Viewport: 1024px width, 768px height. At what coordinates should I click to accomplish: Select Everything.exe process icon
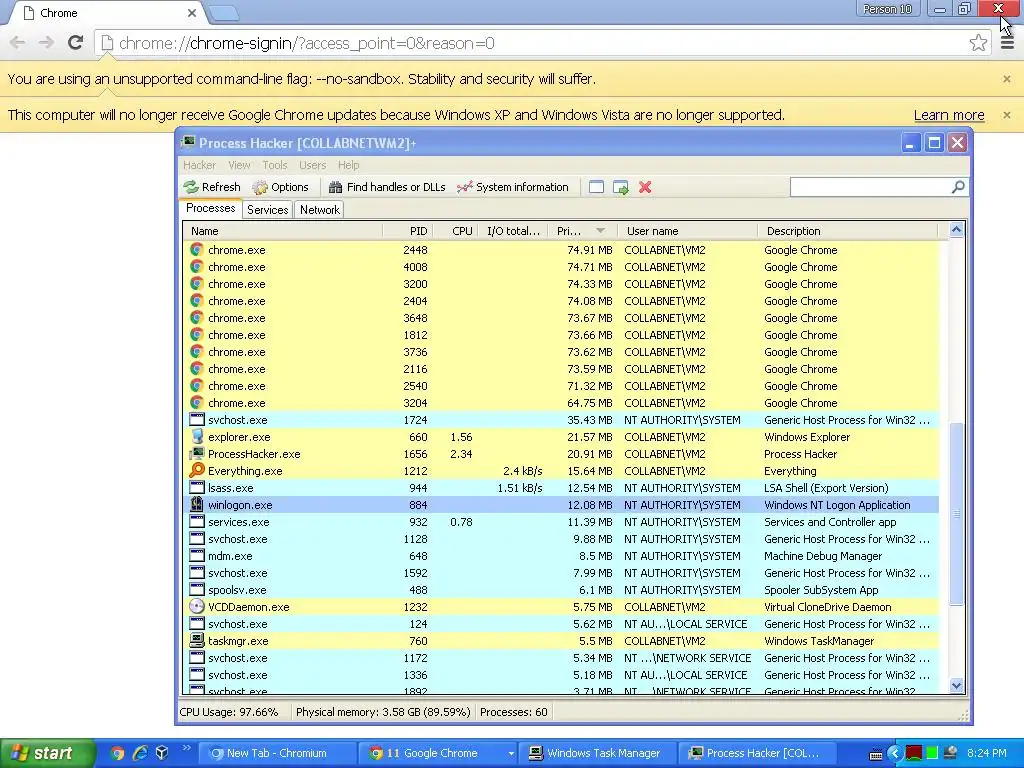click(197, 471)
